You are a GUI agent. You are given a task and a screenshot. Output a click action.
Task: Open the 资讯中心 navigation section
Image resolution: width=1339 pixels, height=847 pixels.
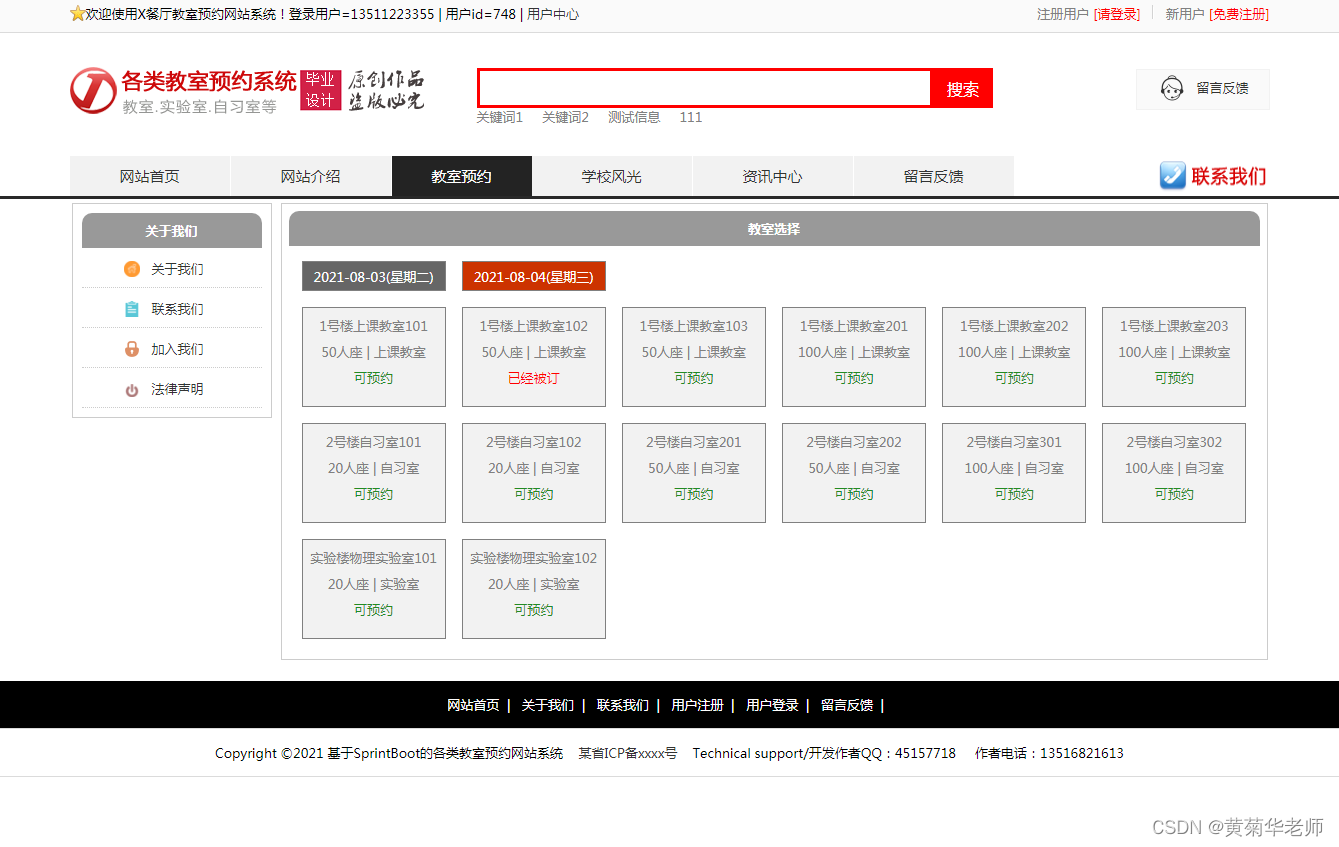(772, 175)
